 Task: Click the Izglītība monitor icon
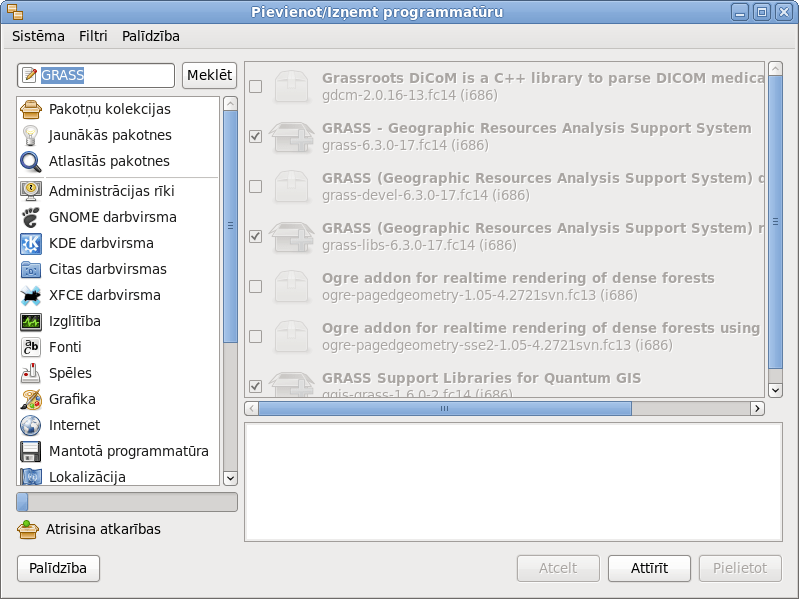click(x=31, y=321)
